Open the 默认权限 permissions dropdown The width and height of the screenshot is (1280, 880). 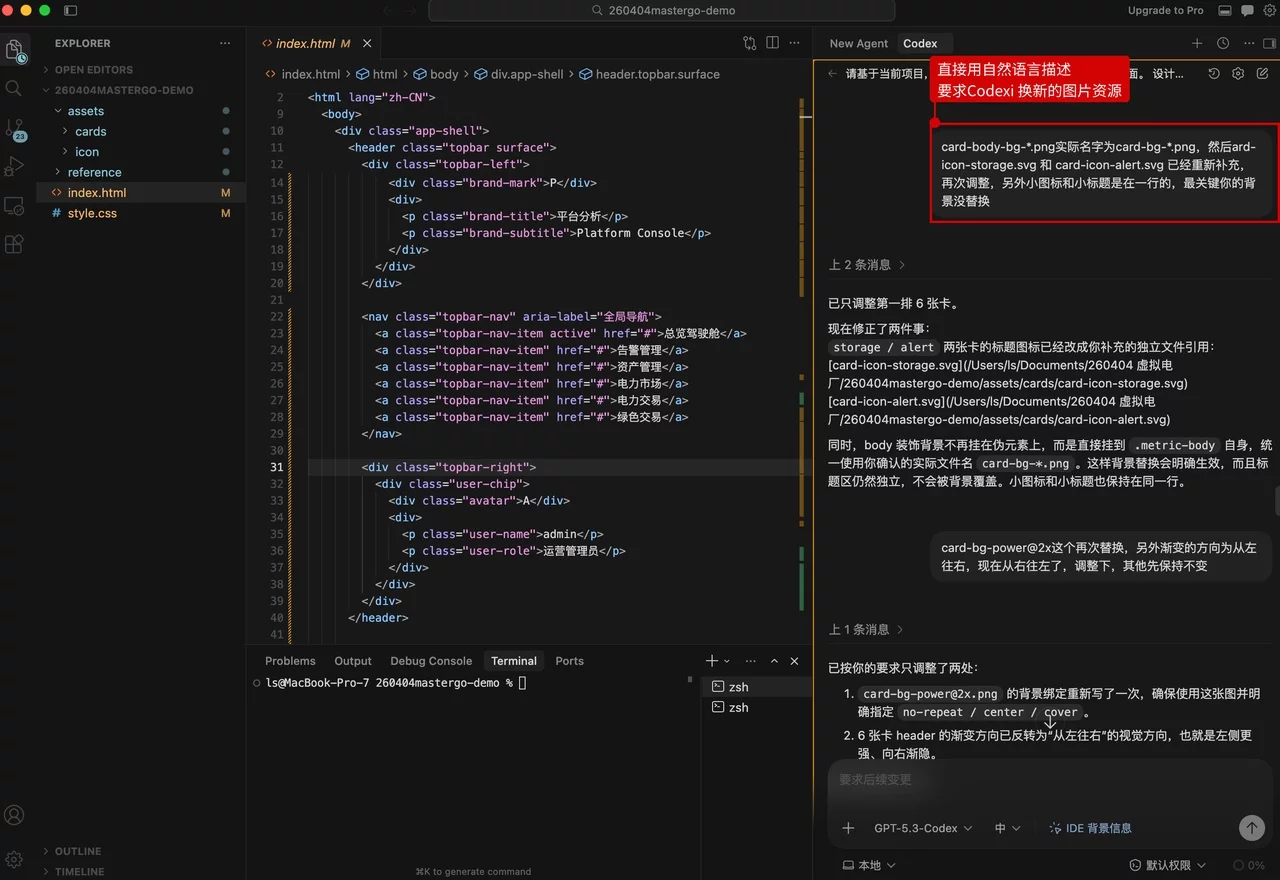tap(1167, 865)
